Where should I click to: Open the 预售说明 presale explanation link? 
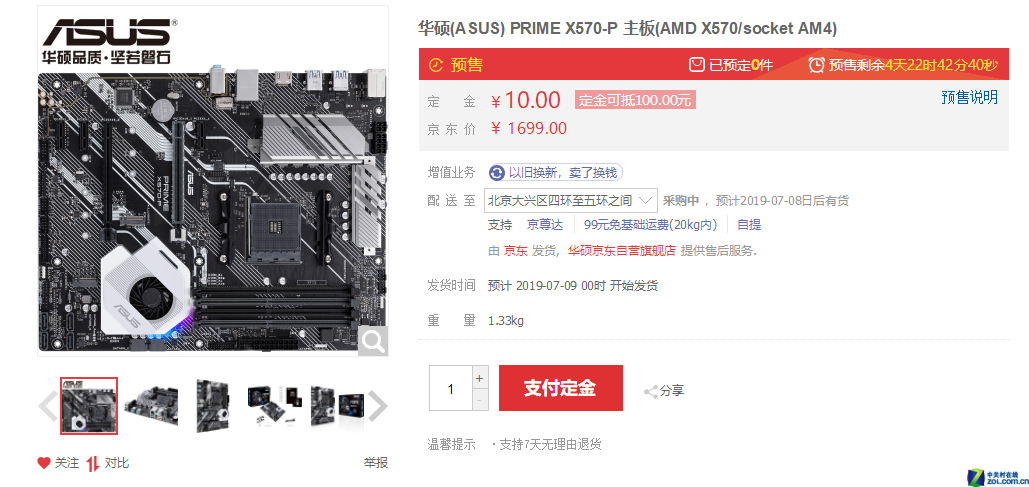[x=969, y=98]
